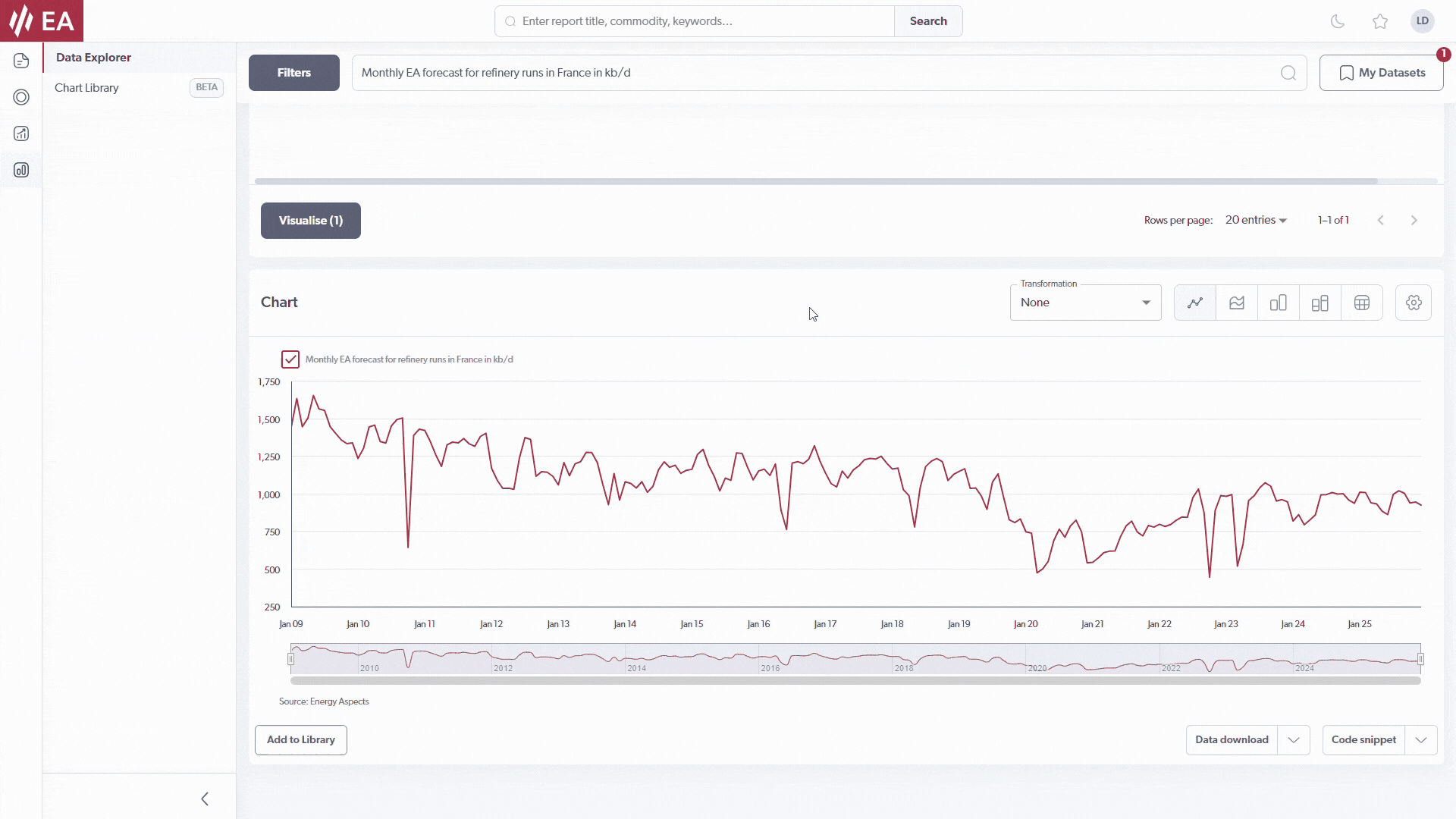The image size is (1456, 819).
Task: Click the EA logo home icon
Action: [42, 20]
